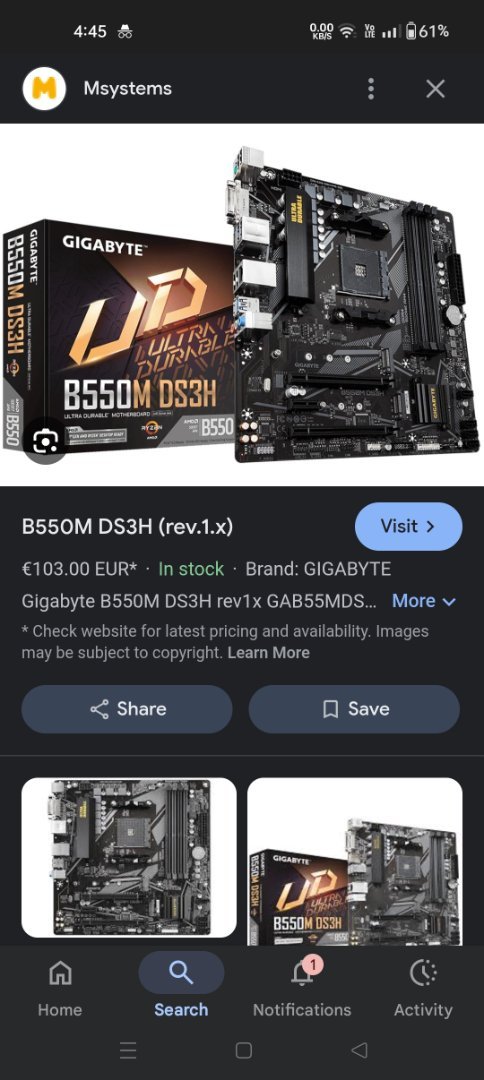Open the motherboard-only related thumbnail
This screenshot has width=484, height=1080.
(x=129, y=858)
